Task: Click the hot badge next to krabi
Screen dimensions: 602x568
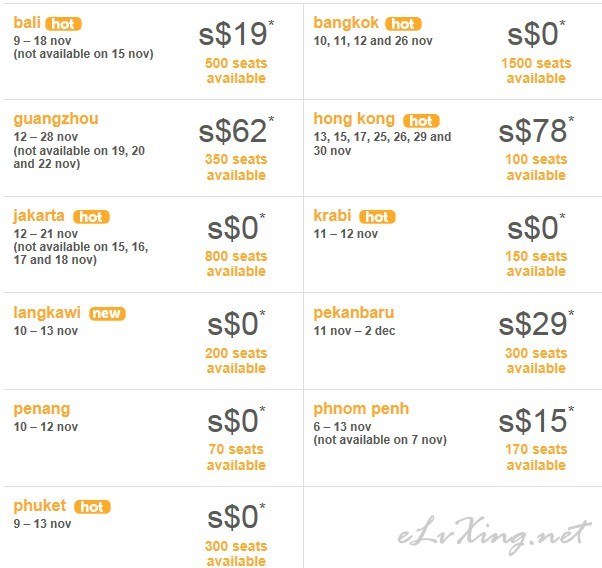Action: pos(377,217)
